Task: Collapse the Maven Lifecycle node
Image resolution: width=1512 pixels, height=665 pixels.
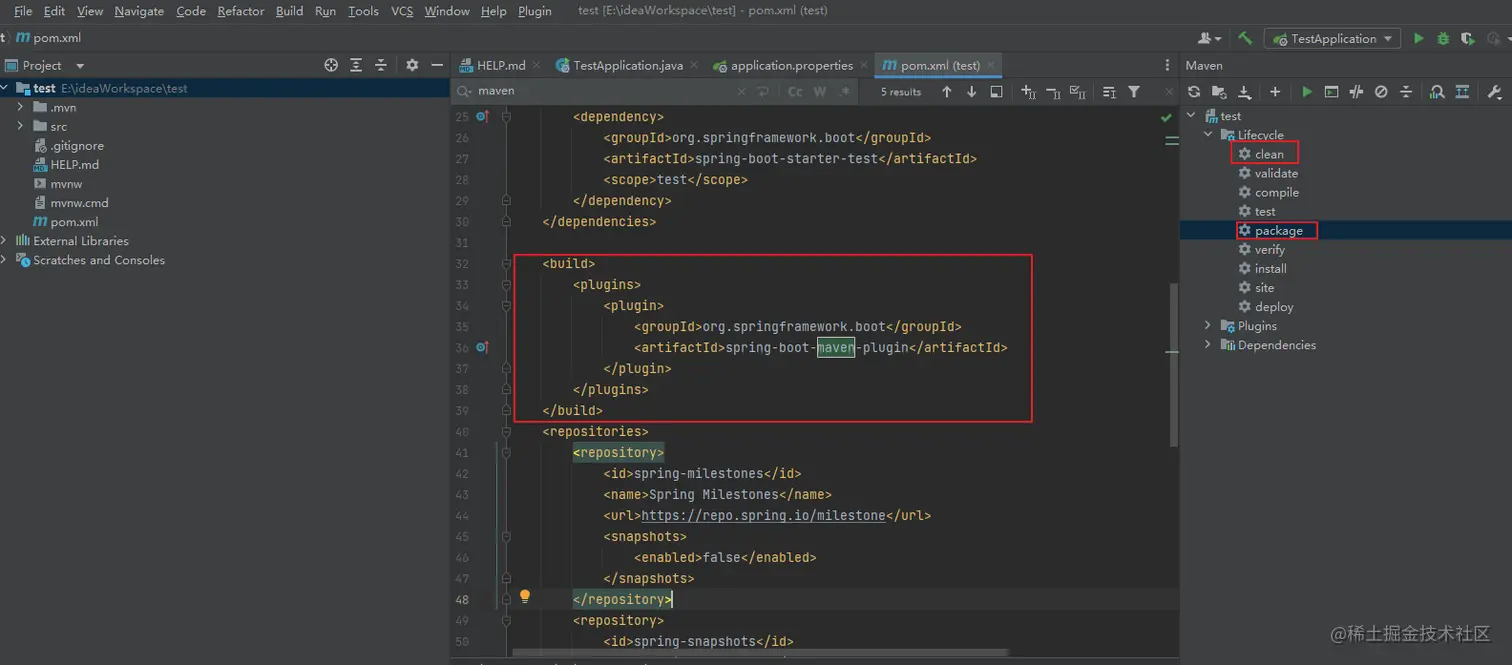Action: (1208, 135)
